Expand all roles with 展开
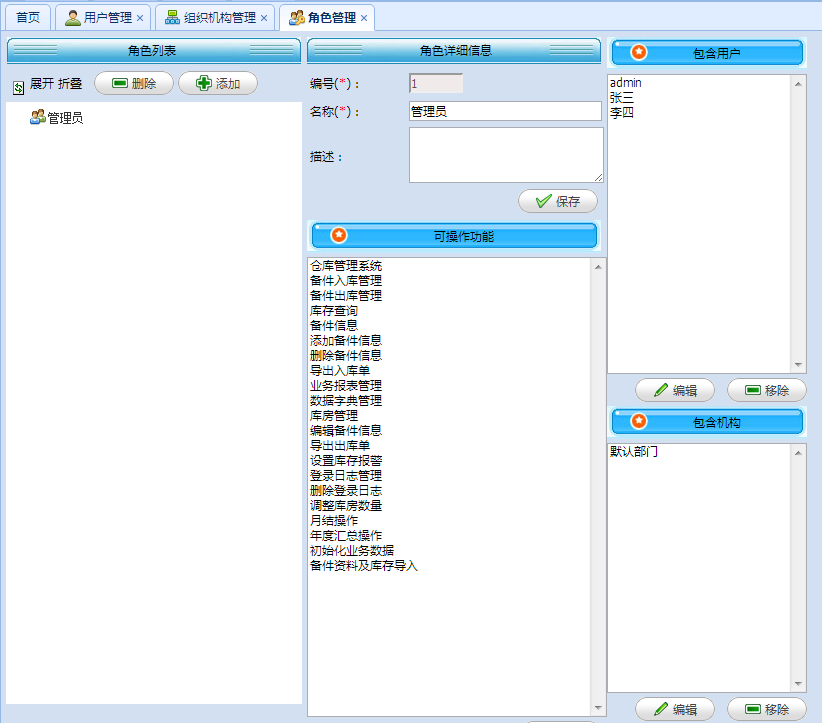This screenshot has height=723, width=822. pos(42,84)
